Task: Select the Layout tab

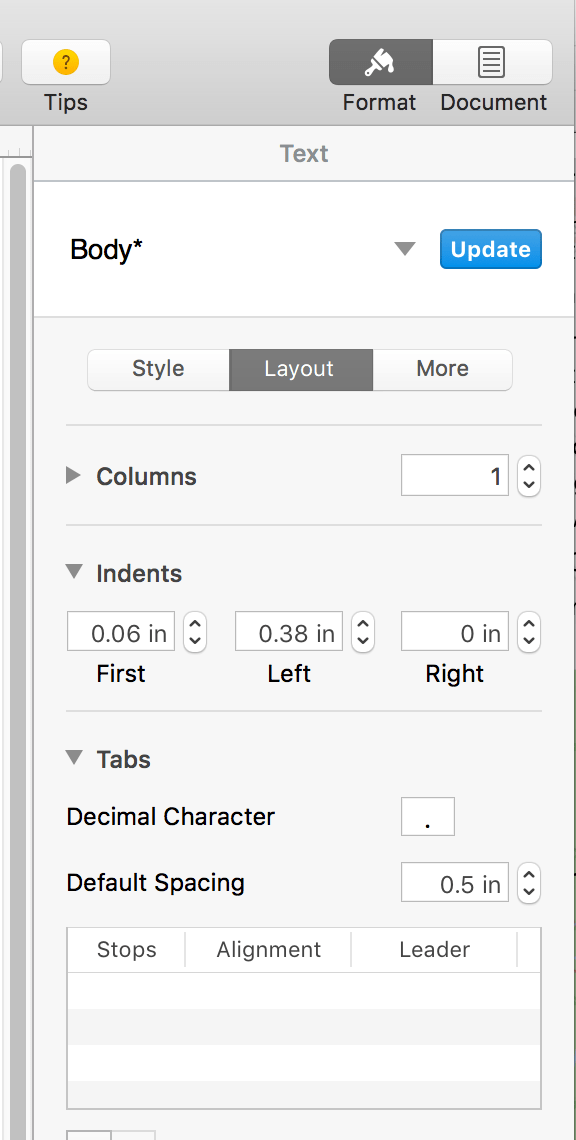Action: pyautogui.click(x=300, y=369)
